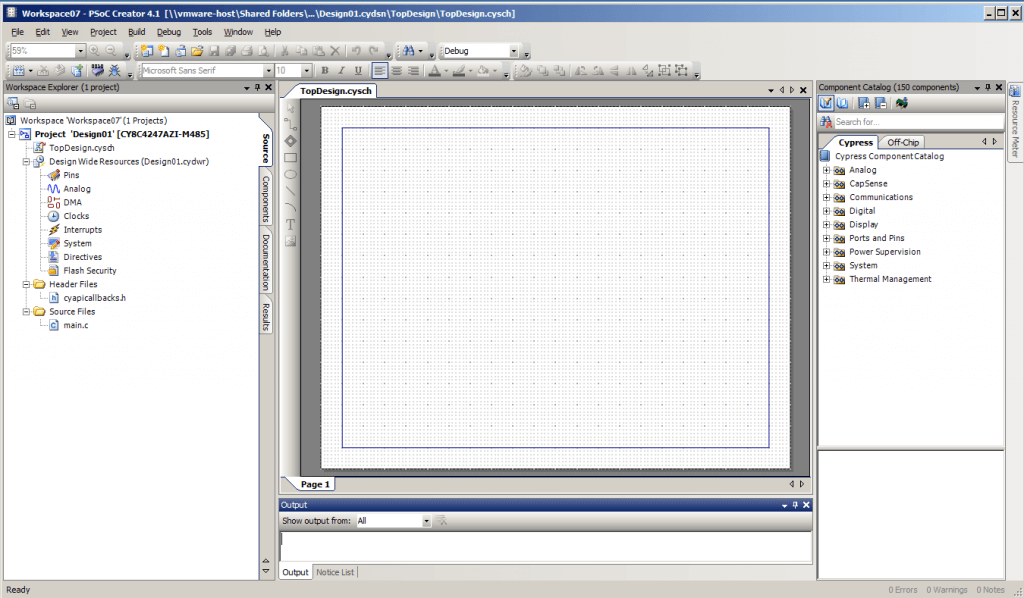The height and width of the screenshot is (598, 1024).
Task: Open the line color pen swatch
Action: click(x=459, y=71)
